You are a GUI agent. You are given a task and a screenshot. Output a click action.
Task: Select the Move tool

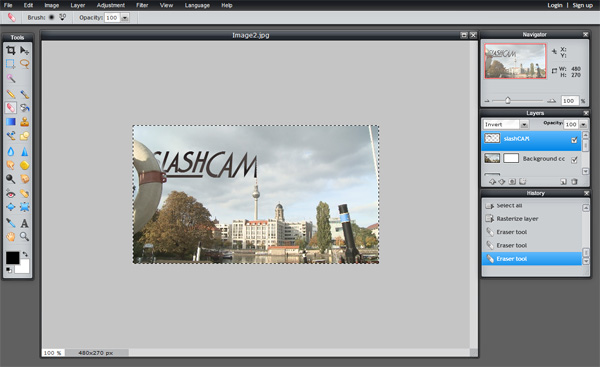(x=24, y=50)
